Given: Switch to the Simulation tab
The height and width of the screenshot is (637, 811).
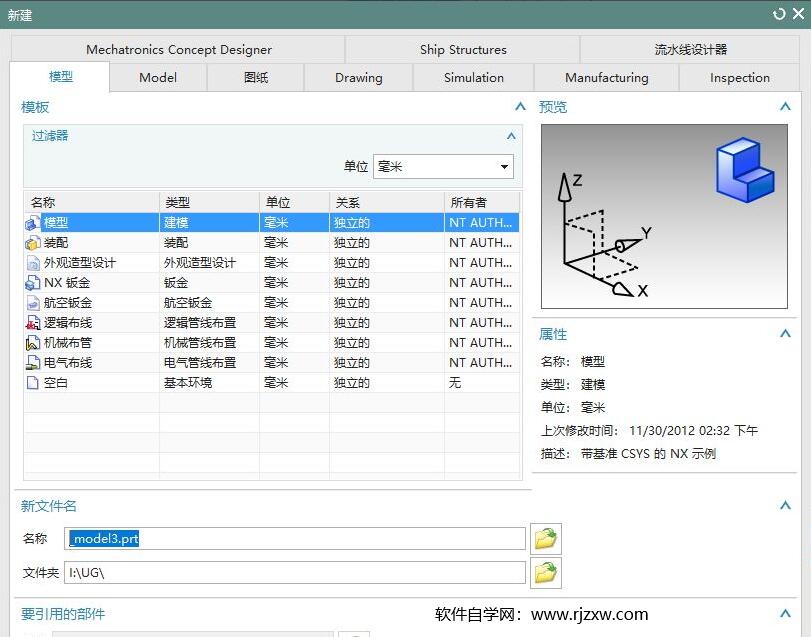Looking at the screenshot, I should (x=473, y=78).
